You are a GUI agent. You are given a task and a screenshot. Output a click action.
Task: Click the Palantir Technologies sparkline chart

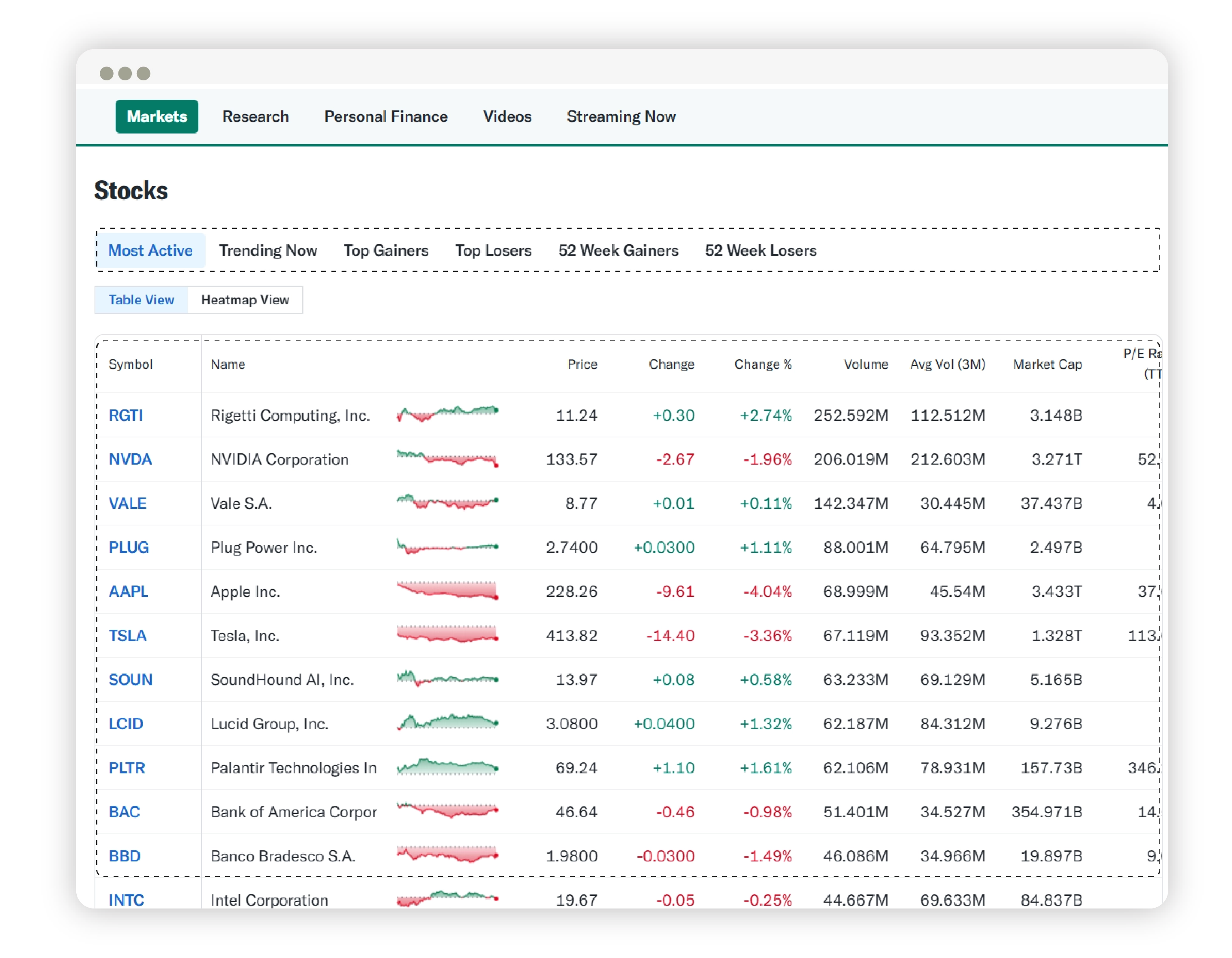tap(447, 766)
